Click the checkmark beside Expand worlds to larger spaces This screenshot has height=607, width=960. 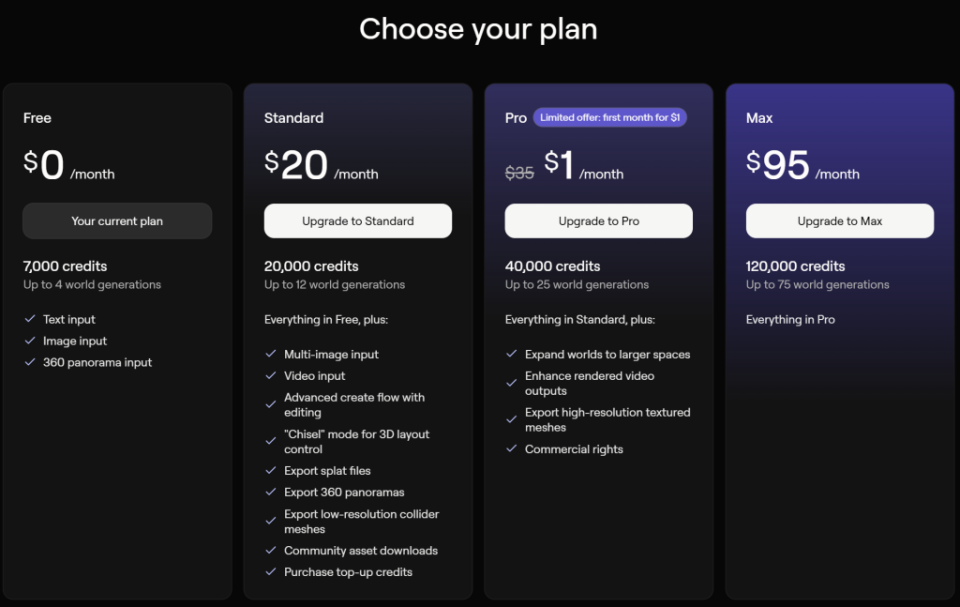(511, 355)
